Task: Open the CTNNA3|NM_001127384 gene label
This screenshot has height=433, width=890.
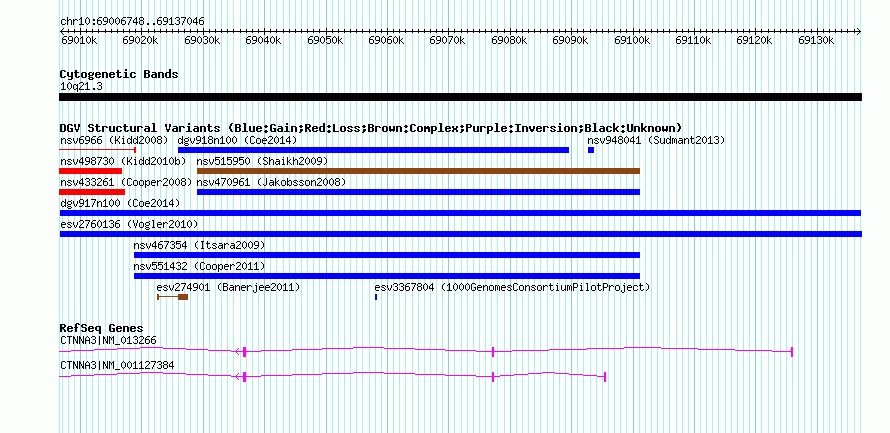Action: tap(117, 365)
